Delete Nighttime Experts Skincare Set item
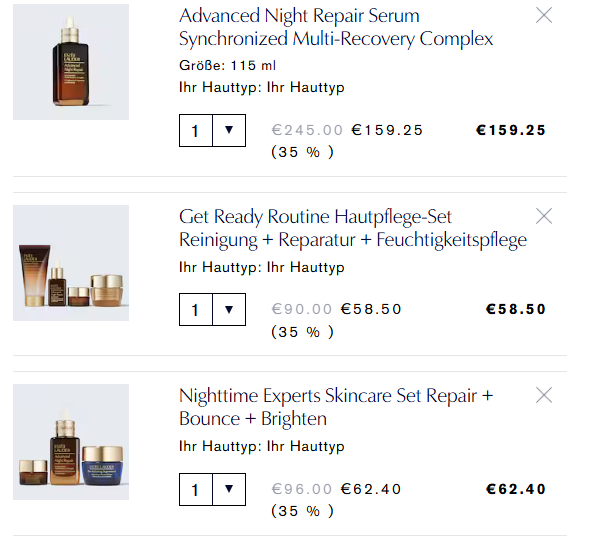The image size is (615, 541). point(544,395)
